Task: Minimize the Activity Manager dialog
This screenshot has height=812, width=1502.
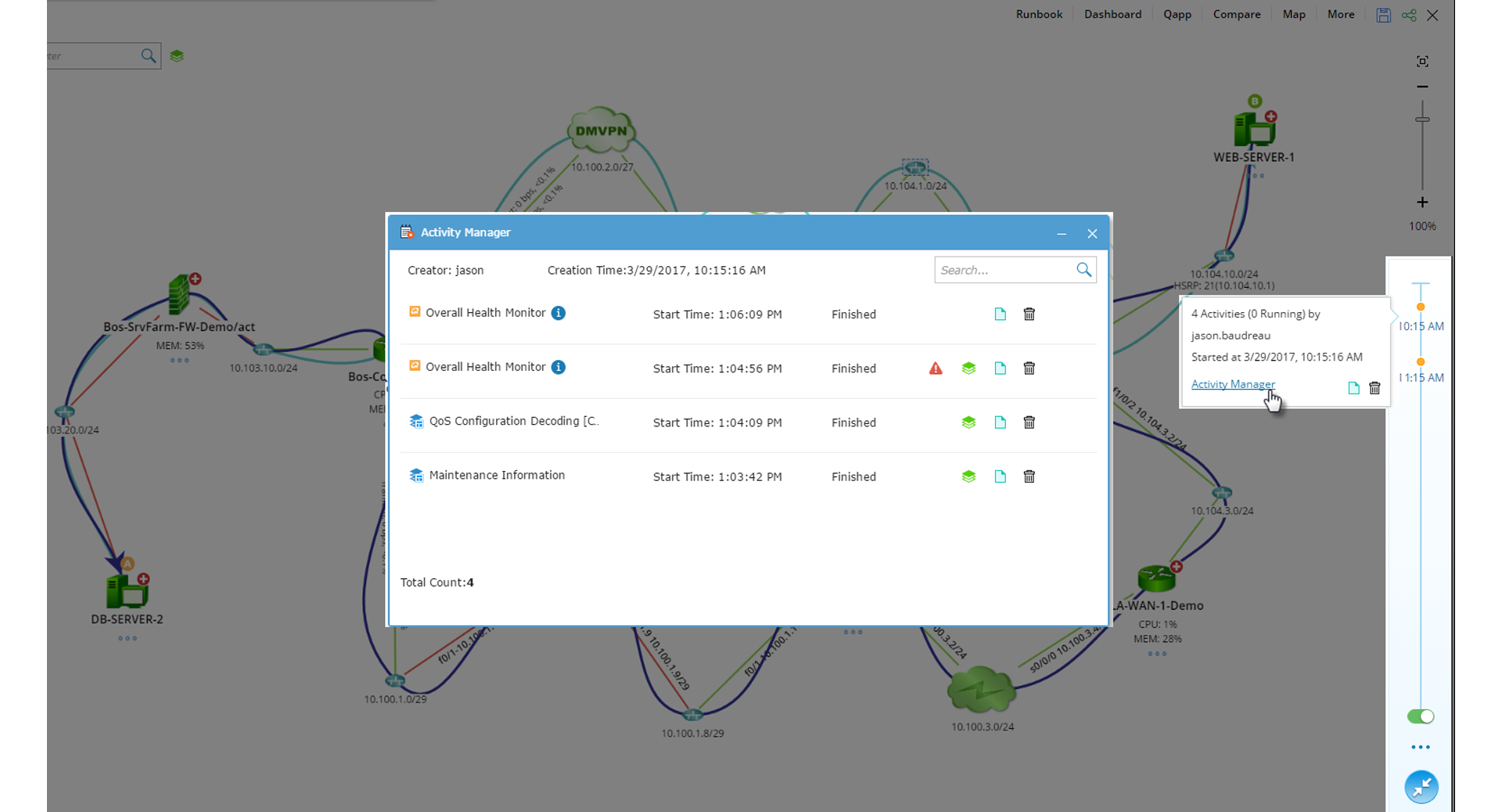Action: (1062, 233)
